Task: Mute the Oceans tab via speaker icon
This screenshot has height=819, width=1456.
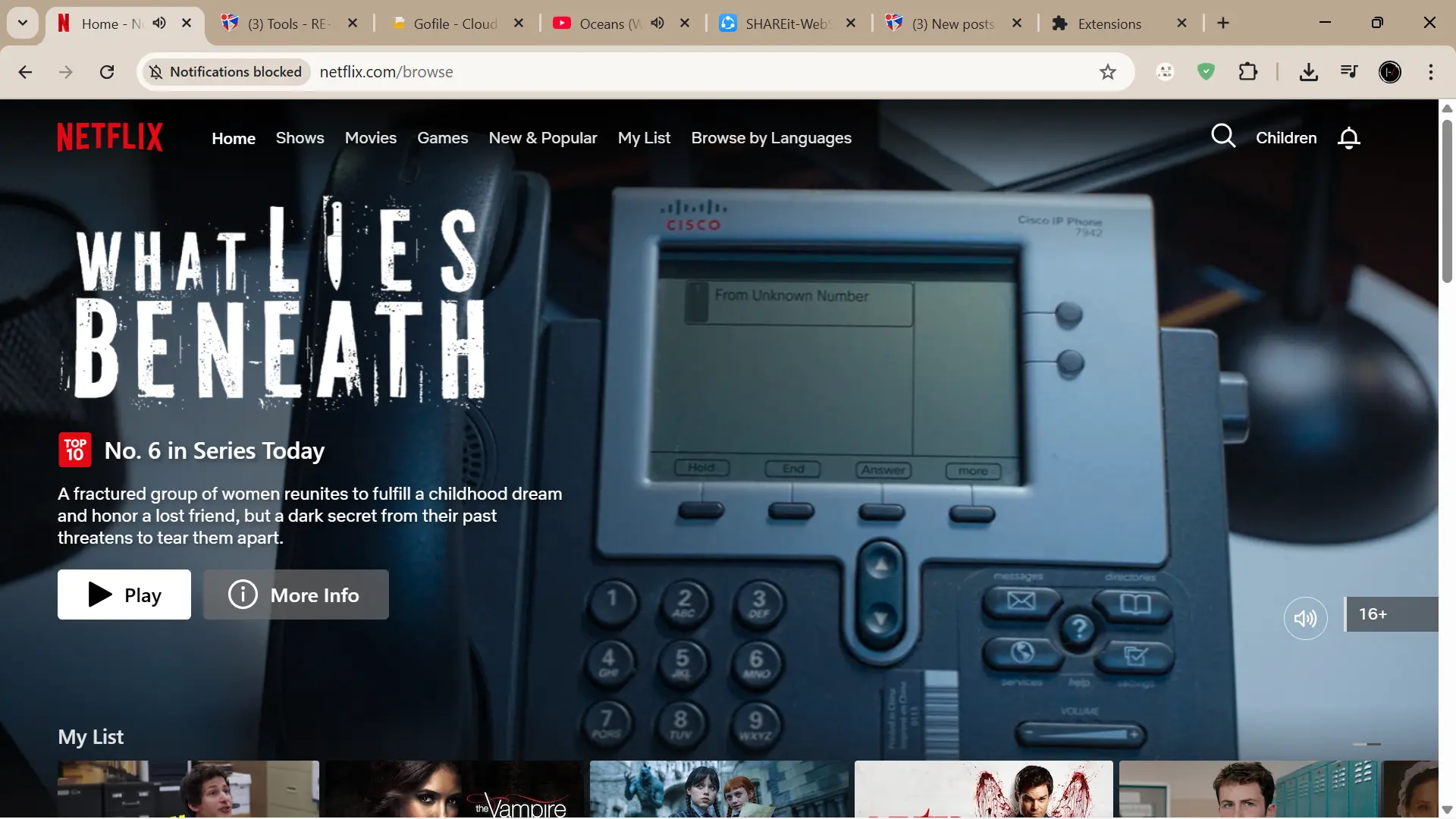Action: pyautogui.click(x=657, y=23)
